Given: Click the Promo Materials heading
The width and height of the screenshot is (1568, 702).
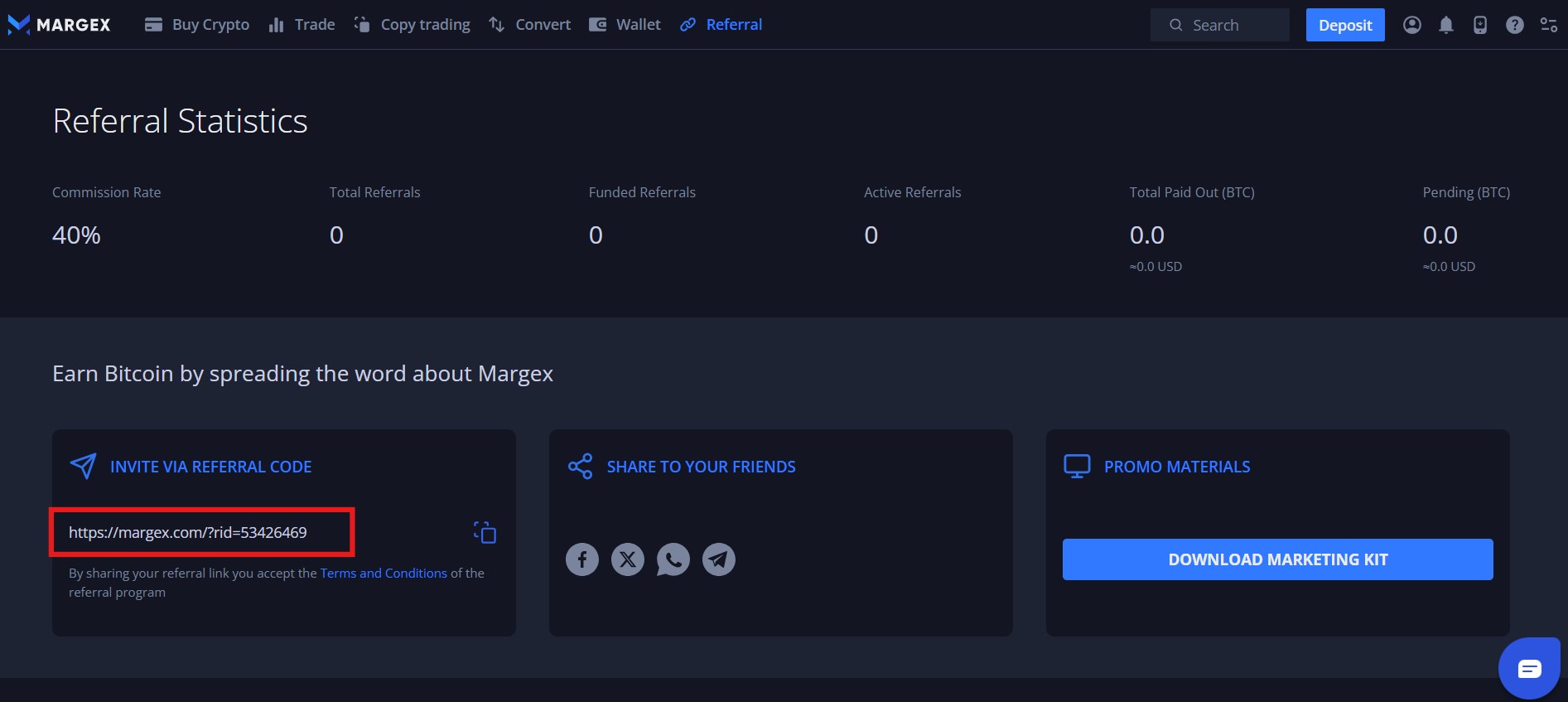Looking at the screenshot, I should (x=1177, y=467).
